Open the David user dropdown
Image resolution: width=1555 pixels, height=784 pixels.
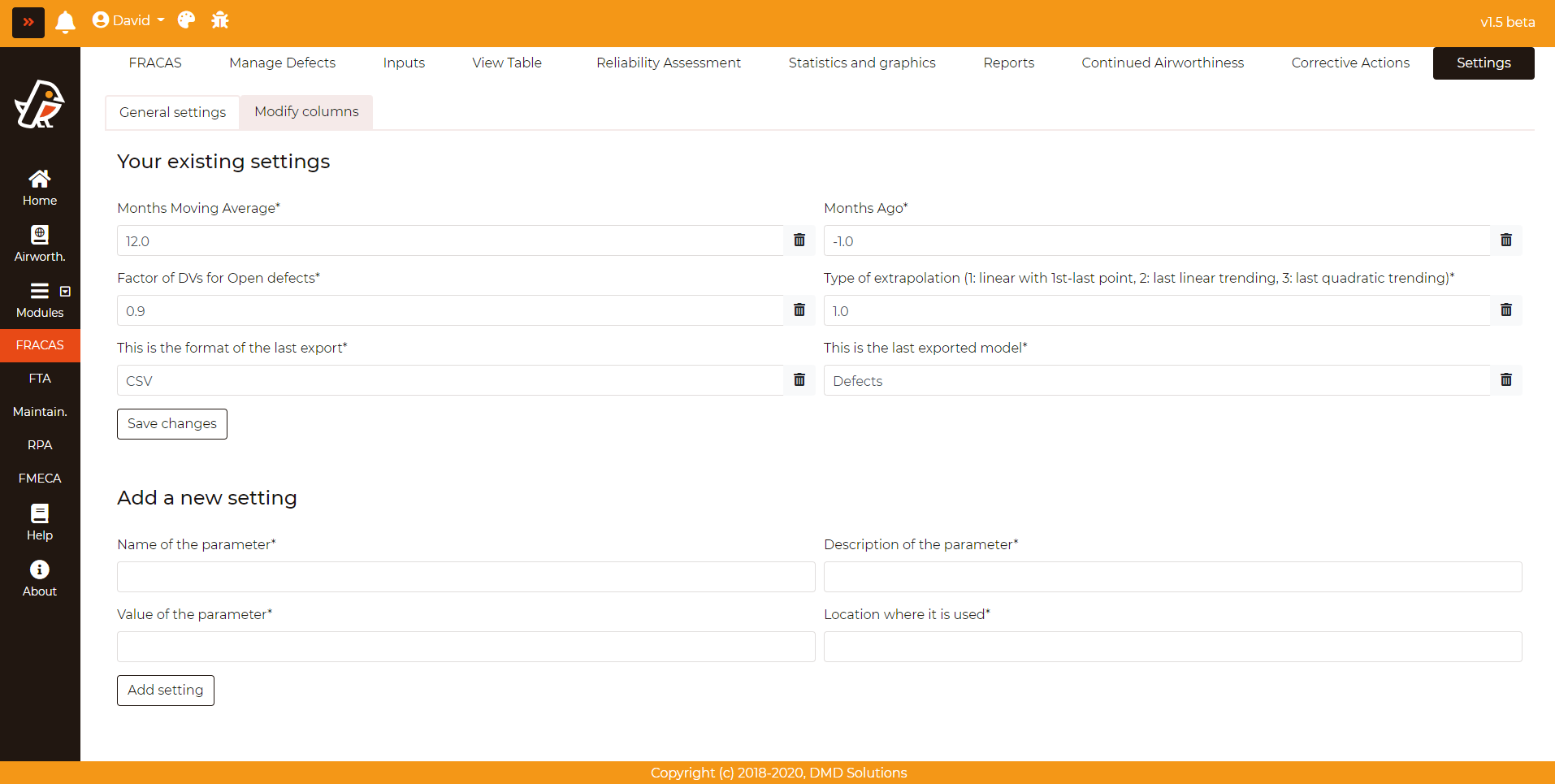pos(129,20)
